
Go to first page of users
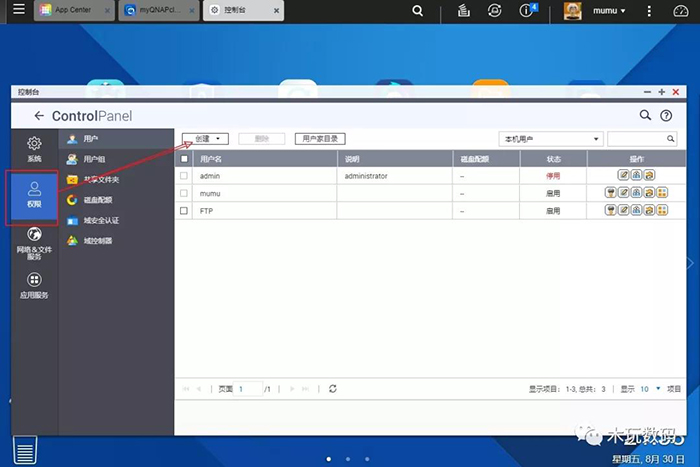pos(186,389)
